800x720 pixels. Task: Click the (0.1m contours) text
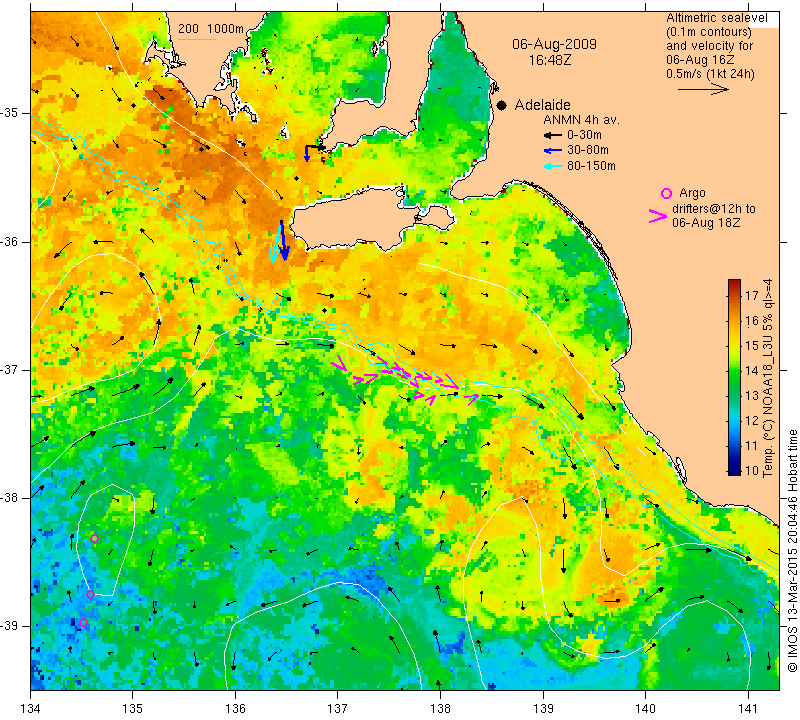[x=709, y=32]
